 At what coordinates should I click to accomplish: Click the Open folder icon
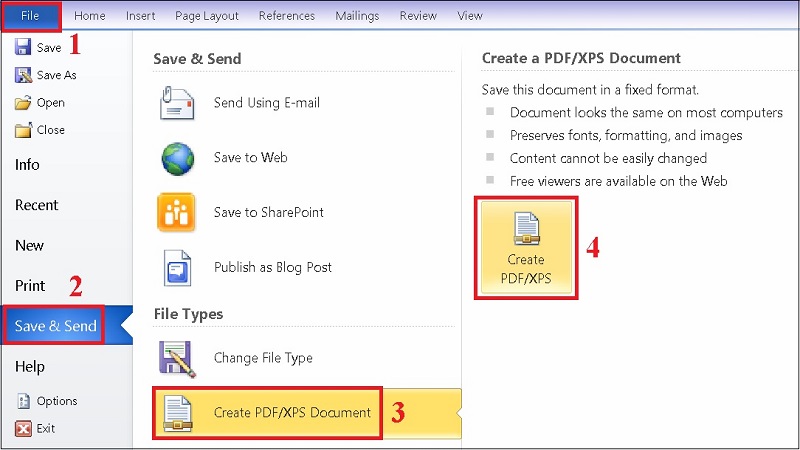pyautogui.click(x=23, y=103)
